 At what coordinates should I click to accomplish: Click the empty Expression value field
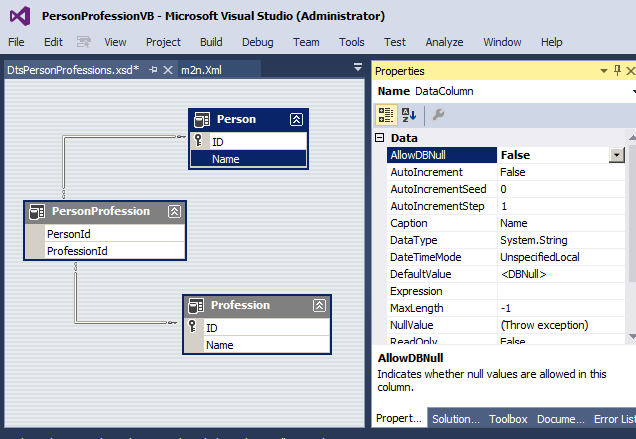coord(561,291)
